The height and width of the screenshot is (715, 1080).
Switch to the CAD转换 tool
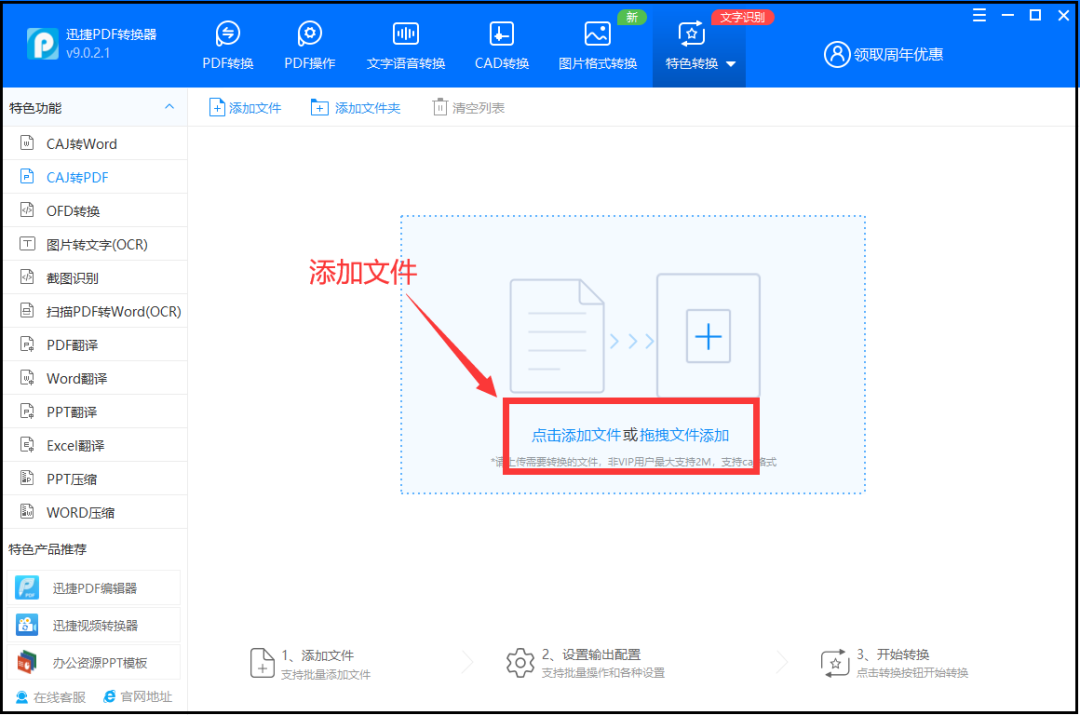(x=501, y=35)
